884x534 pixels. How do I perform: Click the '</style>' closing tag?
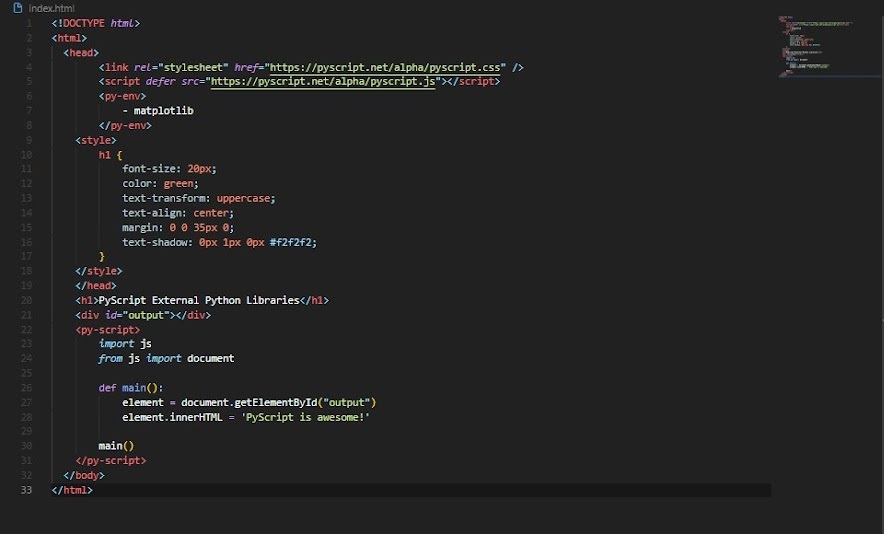[99, 271]
